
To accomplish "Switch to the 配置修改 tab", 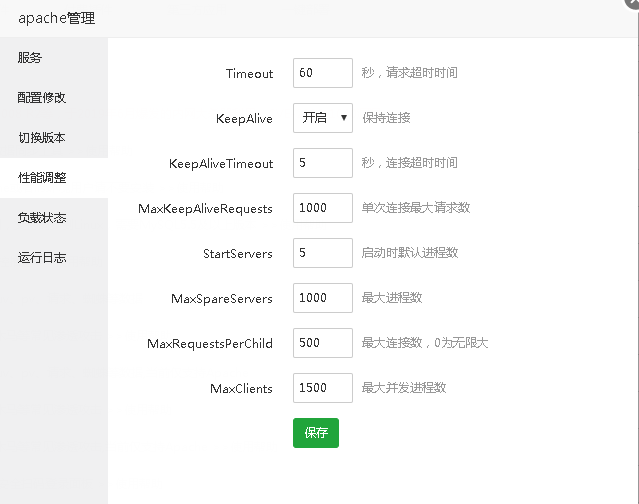I will click(x=54, y=97).
